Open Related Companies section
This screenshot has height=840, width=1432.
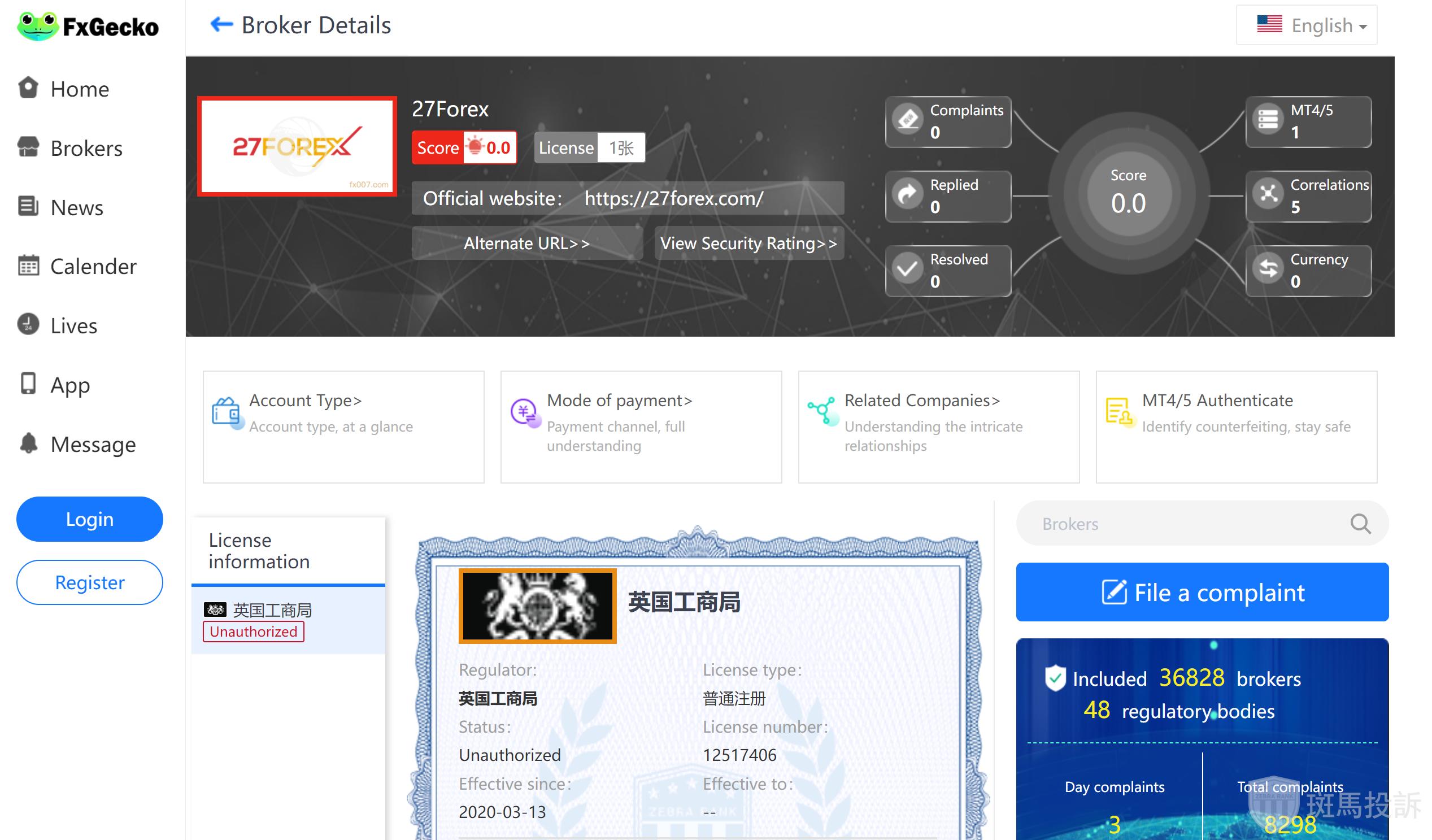pos(921,401)
